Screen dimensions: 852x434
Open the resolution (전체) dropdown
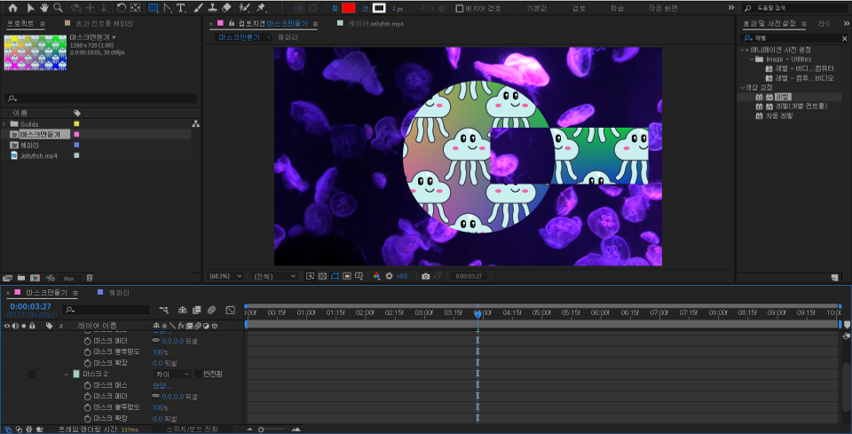pos(274,276)
